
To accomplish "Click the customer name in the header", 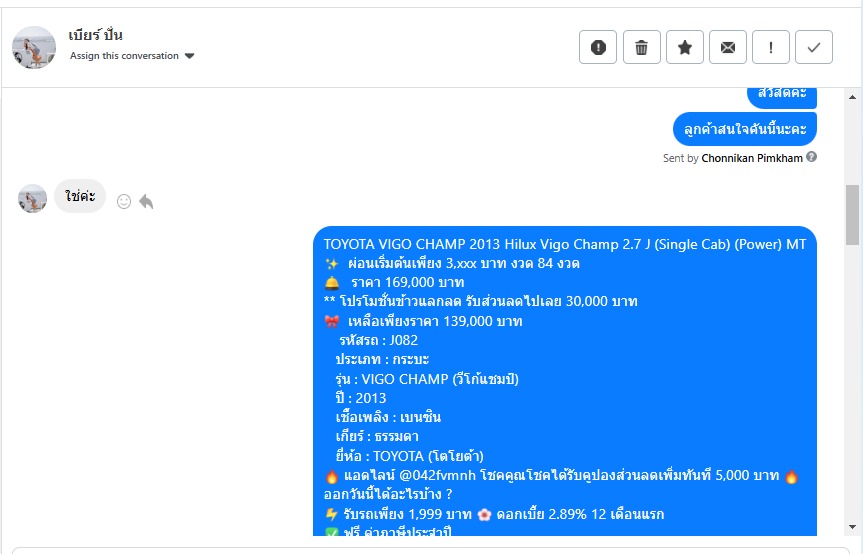I will tap(96, 36).
